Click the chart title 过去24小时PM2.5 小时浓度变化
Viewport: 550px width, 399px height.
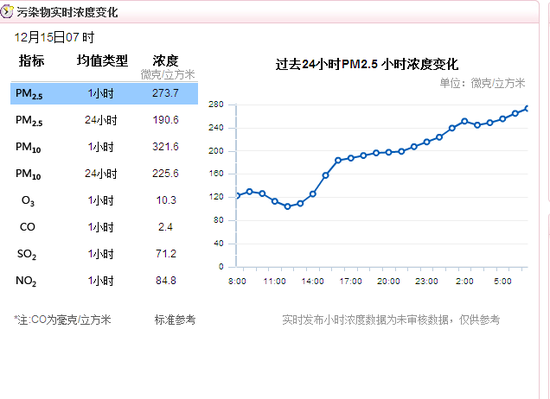pyautogui.click(x=367, y=65)
